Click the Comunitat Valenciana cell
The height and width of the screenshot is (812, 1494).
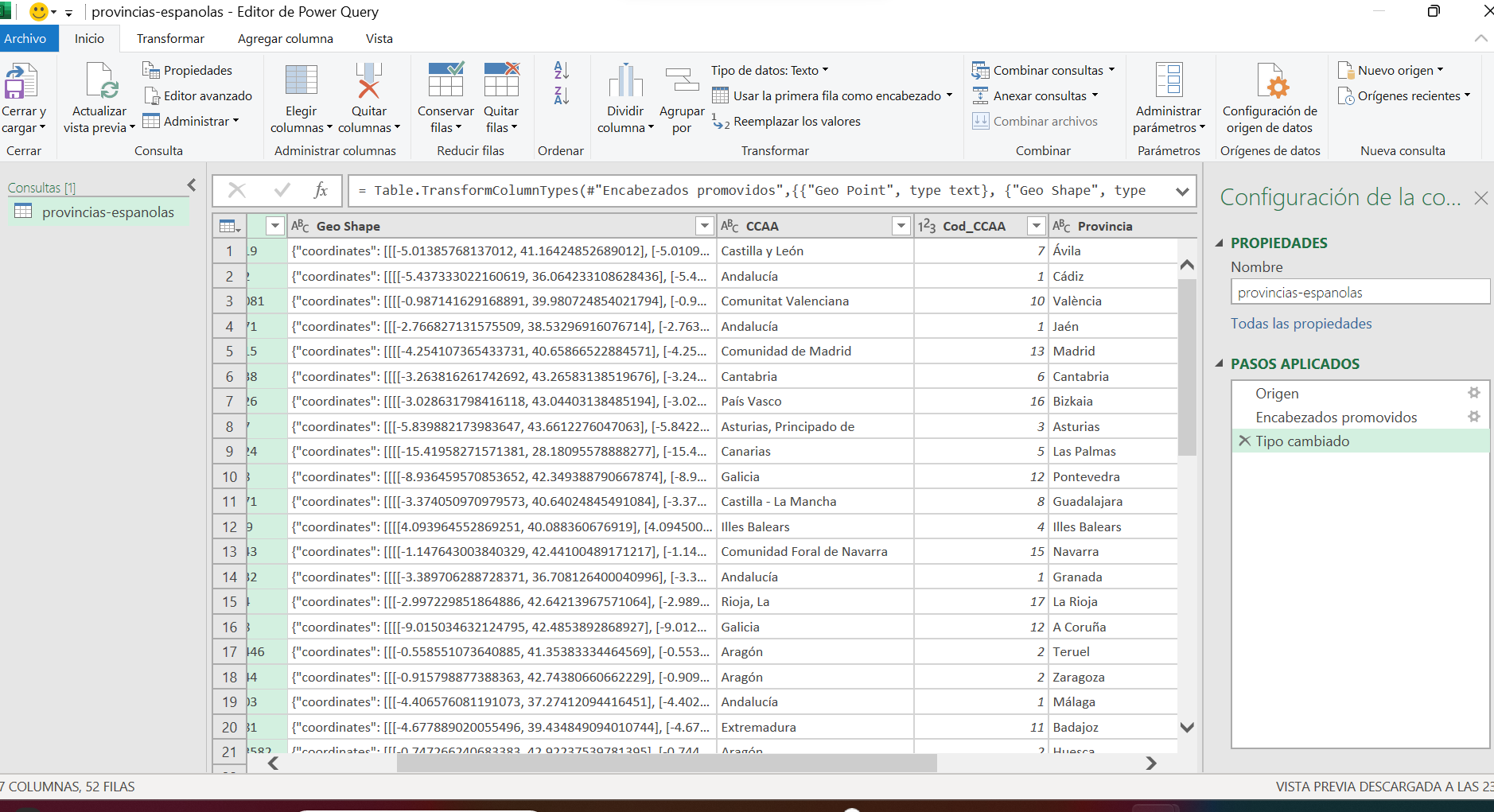coord(815,301)
